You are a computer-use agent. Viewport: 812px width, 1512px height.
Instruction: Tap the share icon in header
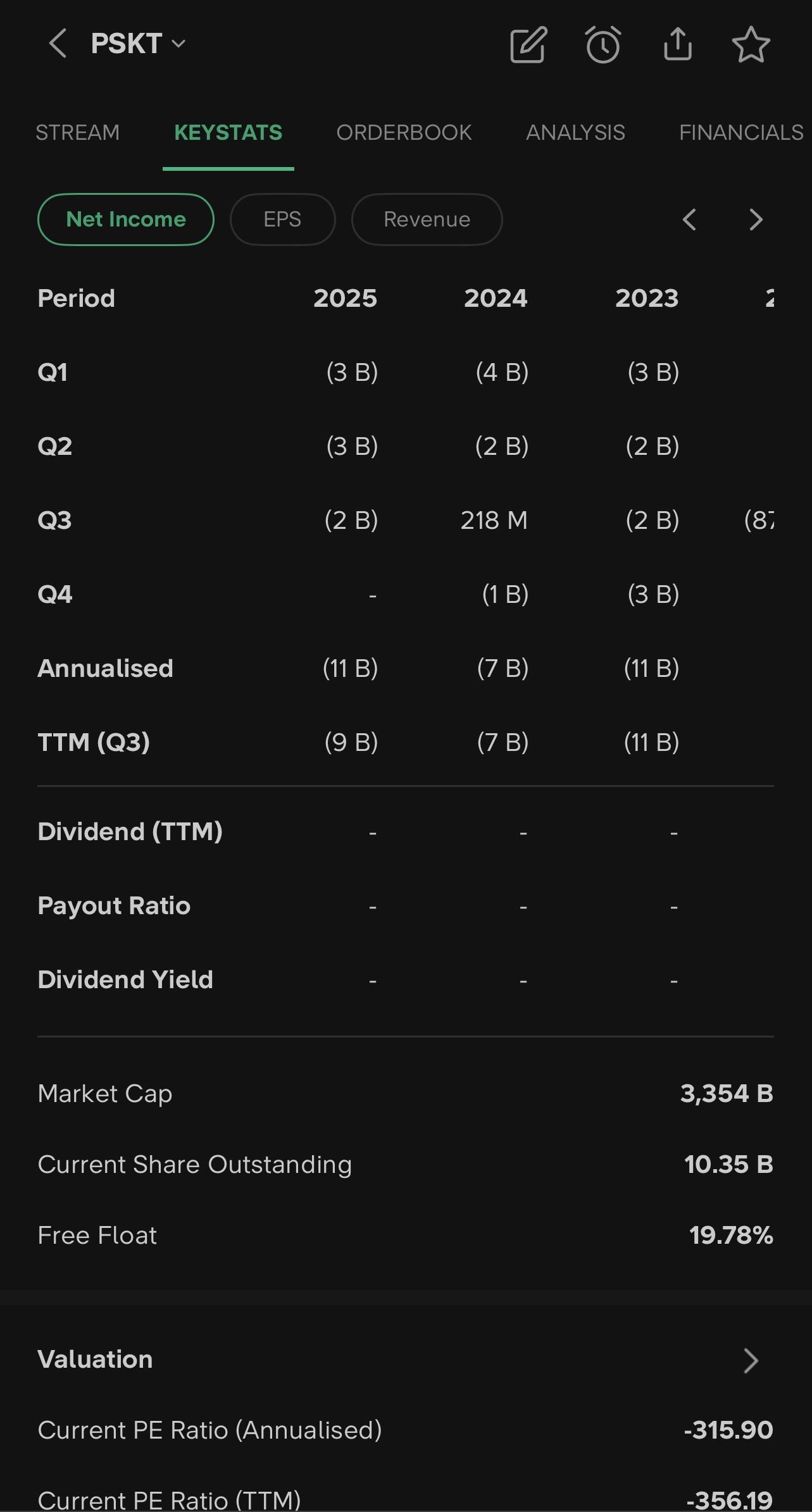tap(677, 44)
